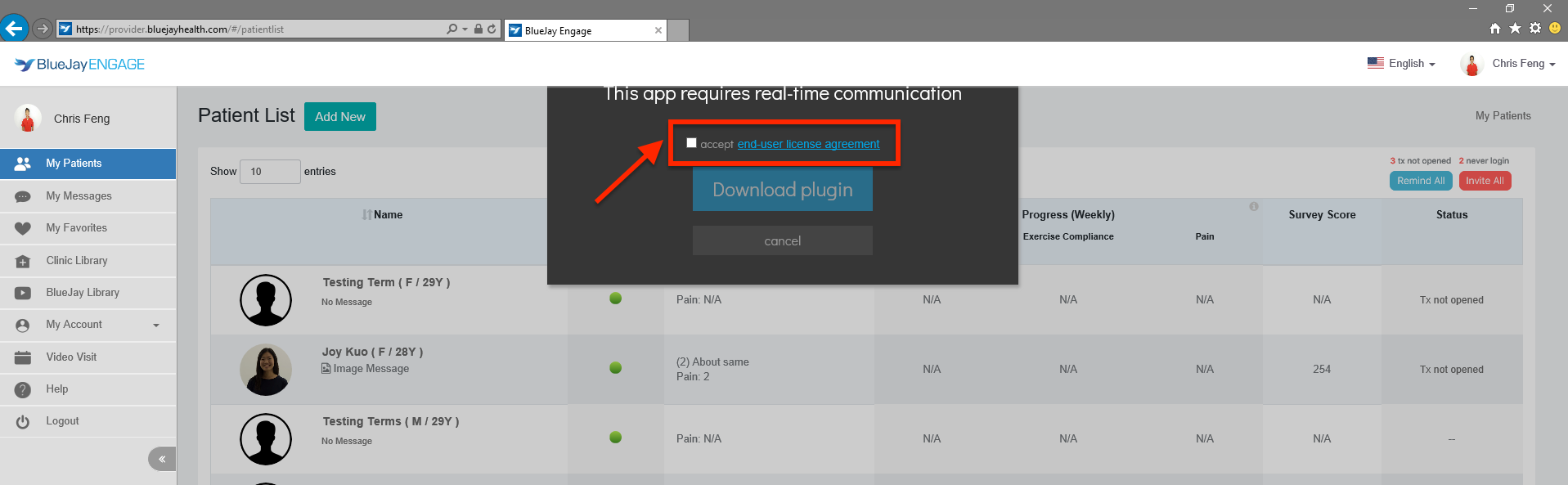Click the Invite All button
The height and width of the screenshot is (485, 1568).
tap(1485, 181)
